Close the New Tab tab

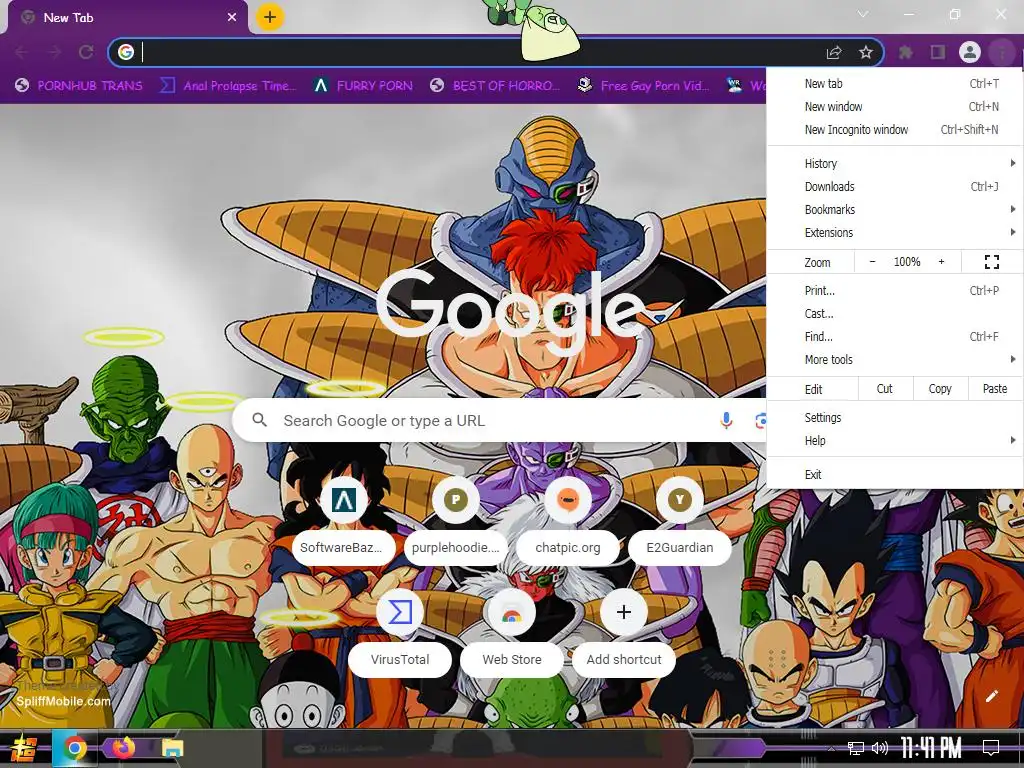click(x=232, y=17)
